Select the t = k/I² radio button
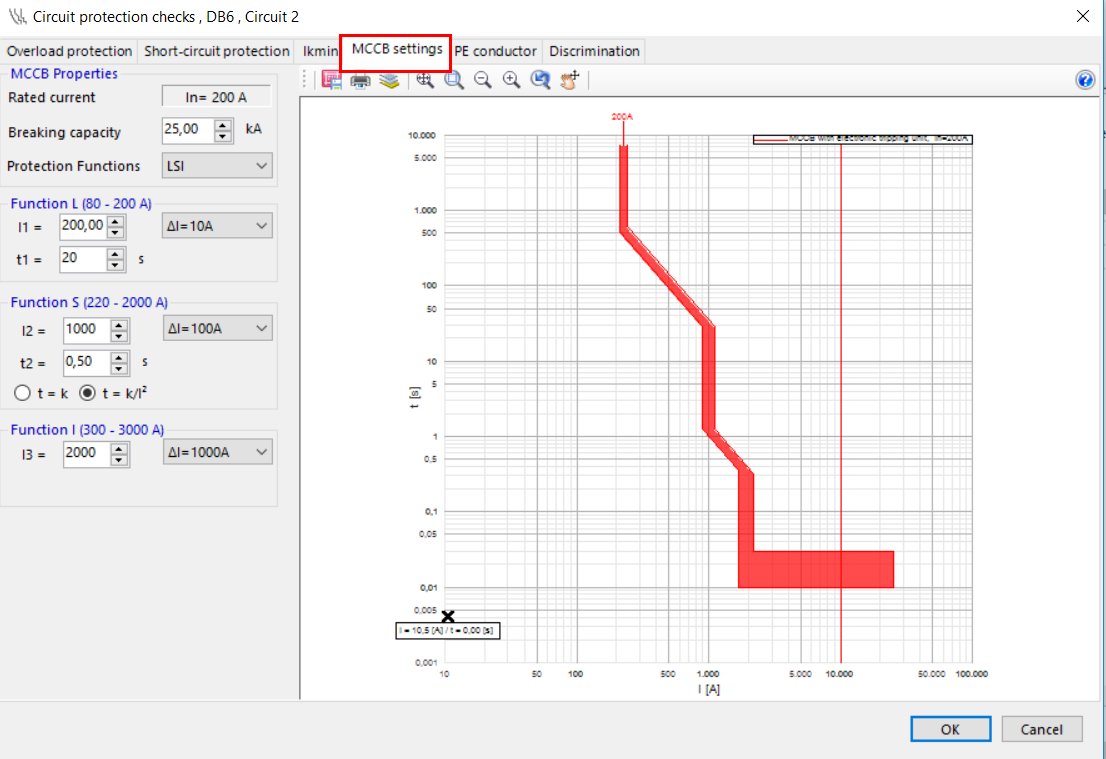 pos(88,393)
